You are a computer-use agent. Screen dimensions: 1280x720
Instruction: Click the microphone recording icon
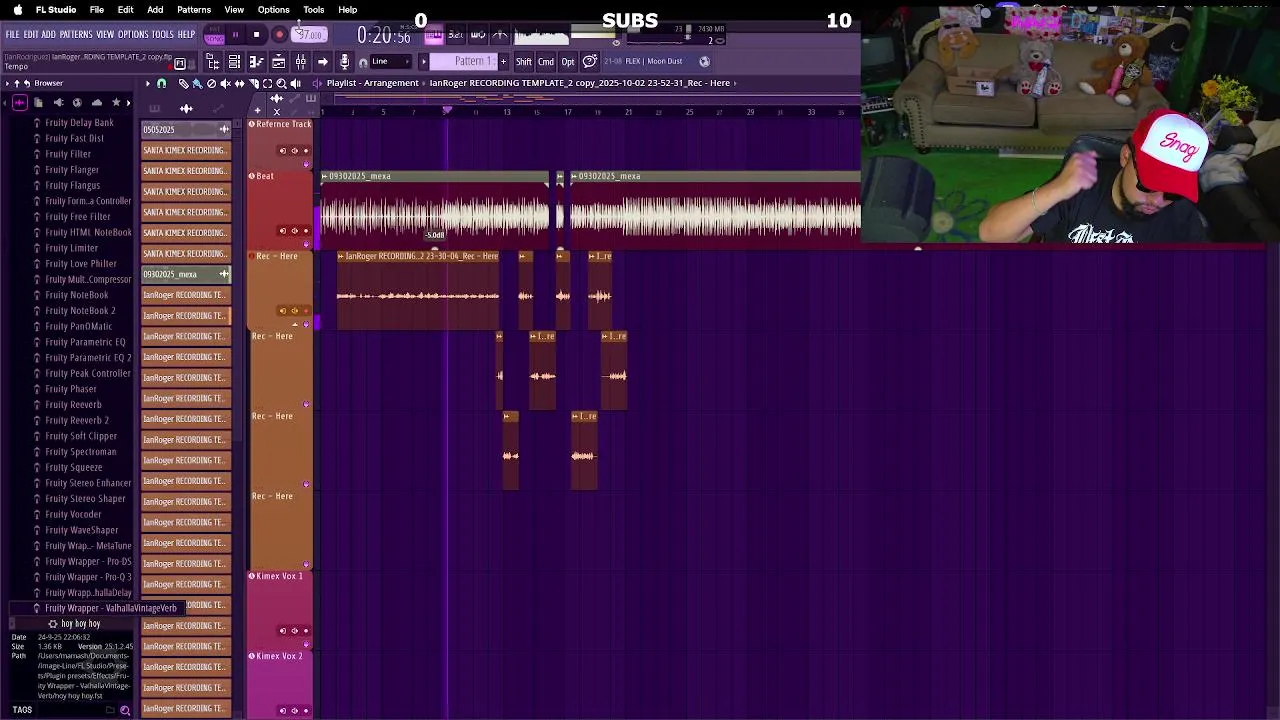(x=344, y=62)
